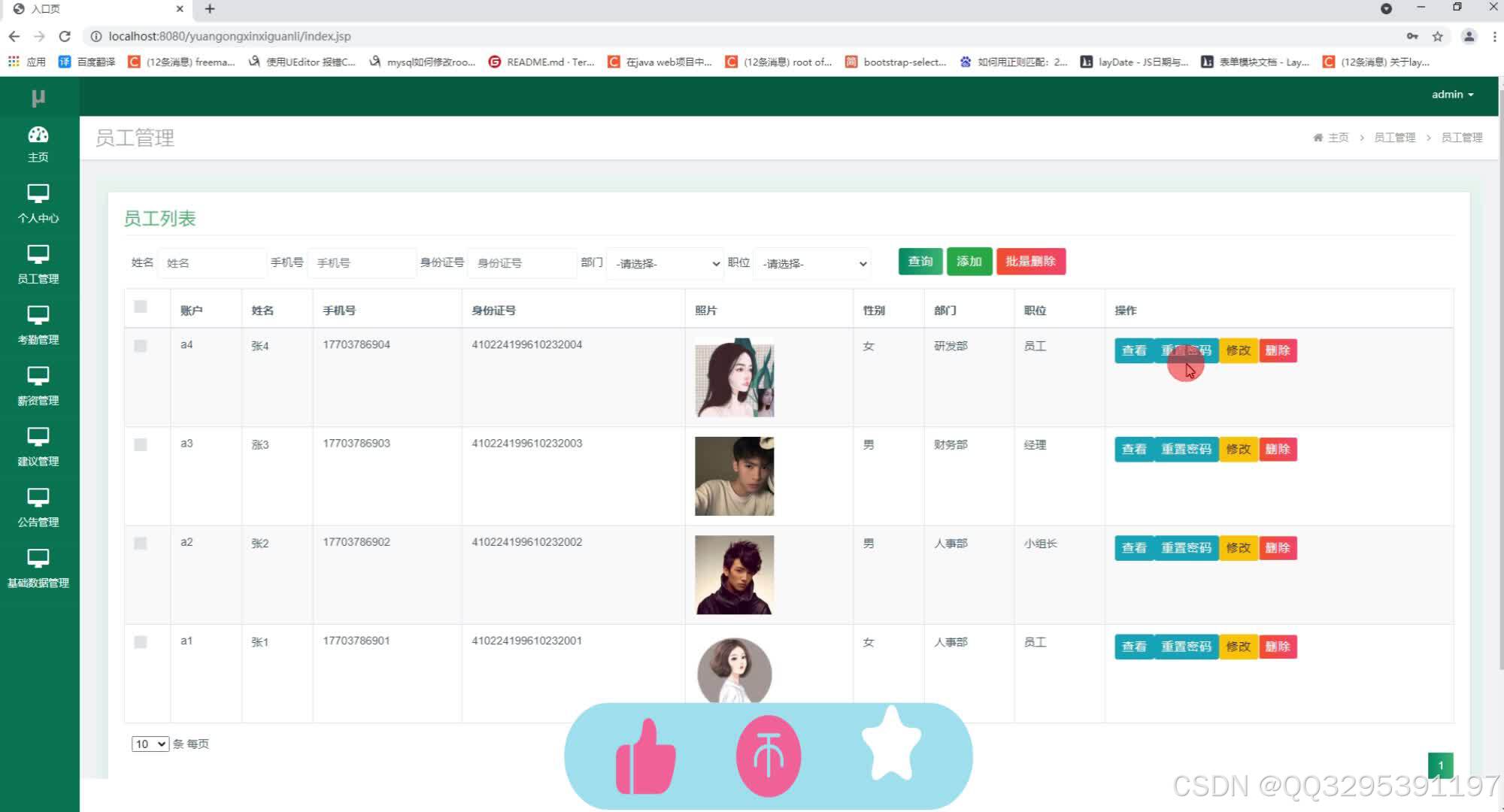Expand the 职位 dropdown filter
Viewport: 1504px width, 812px height.
tap(812, 263)
